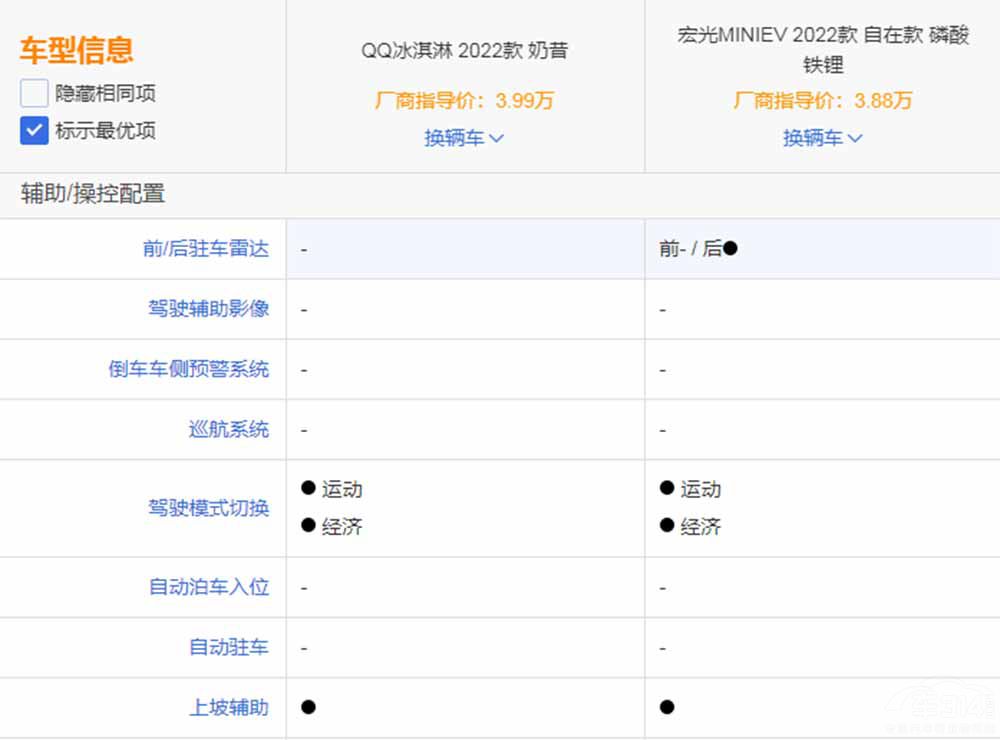Open 换辆车 dropdown under QQ冰淇淋
This screenshot has height=740, width=1000.
point(455,138)
